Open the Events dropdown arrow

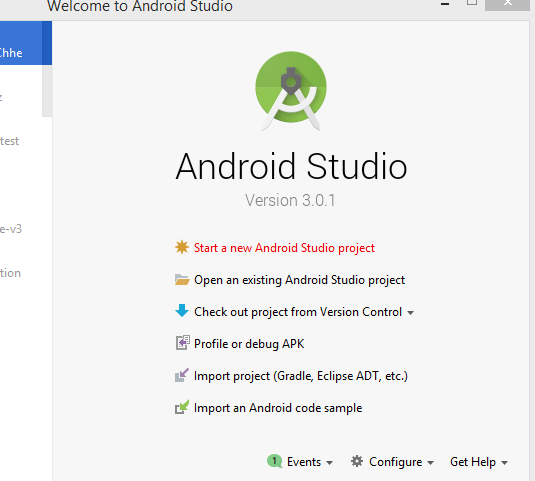click(x=329, y=463)
